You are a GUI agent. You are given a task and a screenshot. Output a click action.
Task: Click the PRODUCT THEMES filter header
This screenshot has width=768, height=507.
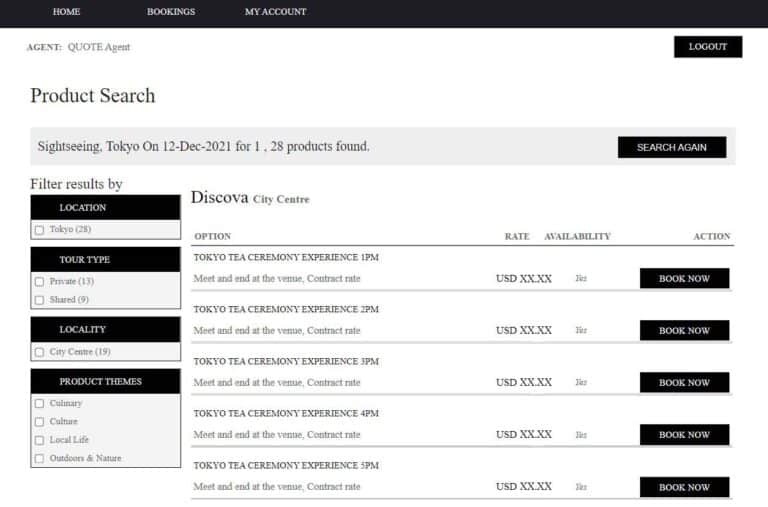(x=105, y=381)
